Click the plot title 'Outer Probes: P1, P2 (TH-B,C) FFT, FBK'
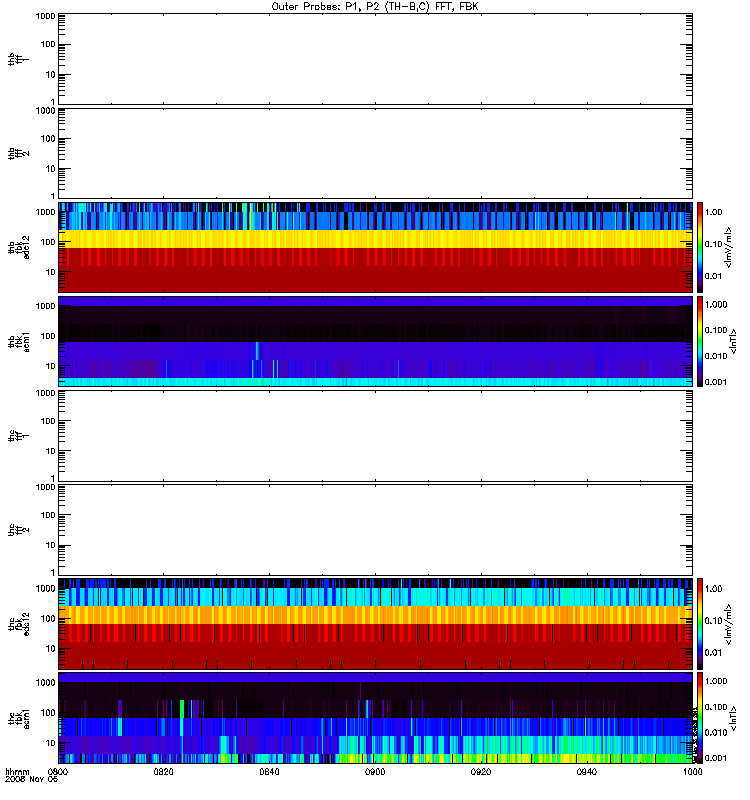750x800 pixels. pos(375,7)
